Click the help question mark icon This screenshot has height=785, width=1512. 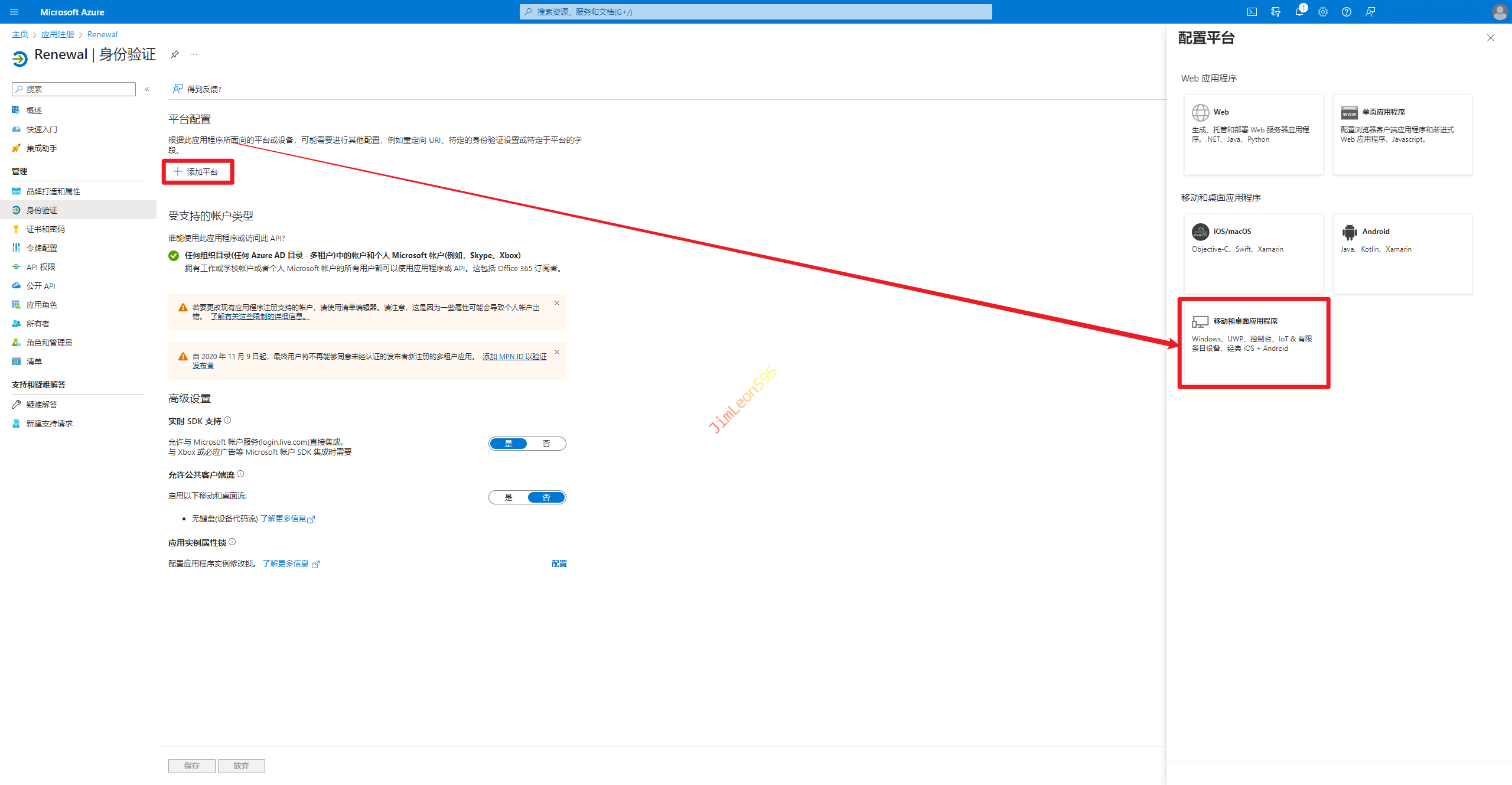(x=1347, y=12)
